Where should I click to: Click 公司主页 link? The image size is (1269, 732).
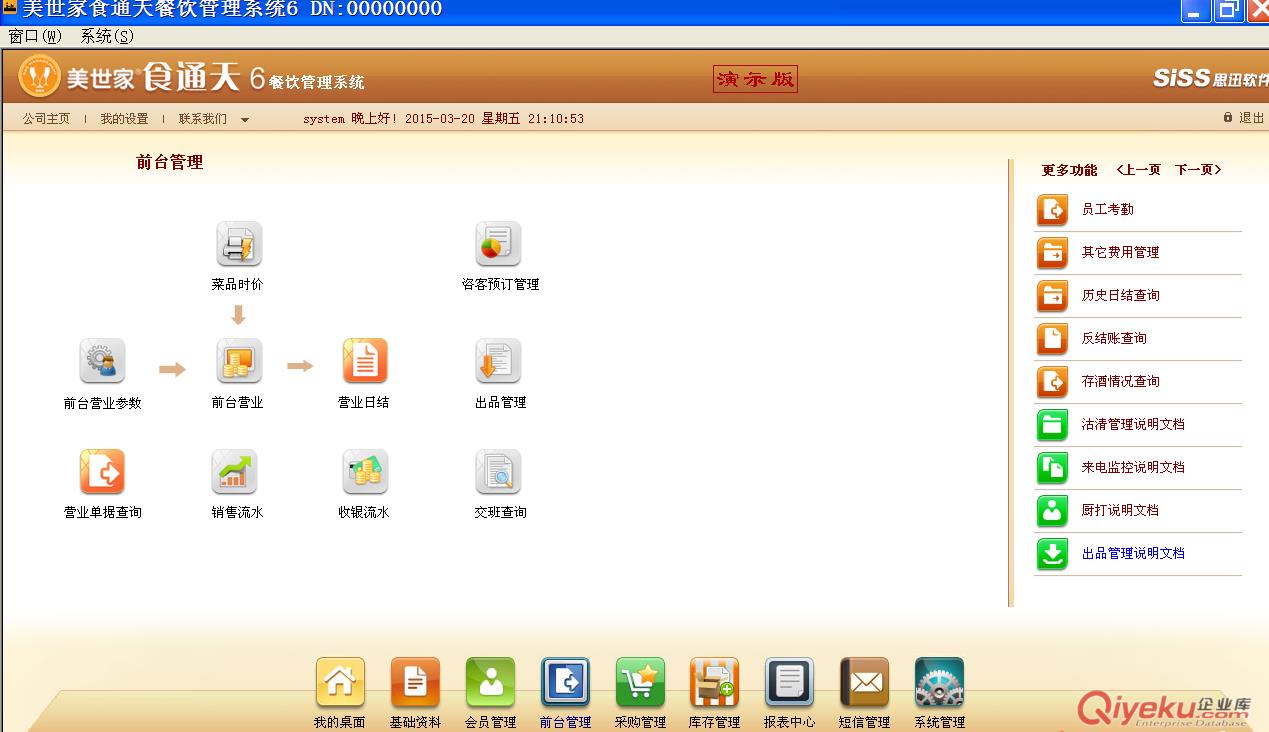[x=47, y=118]
